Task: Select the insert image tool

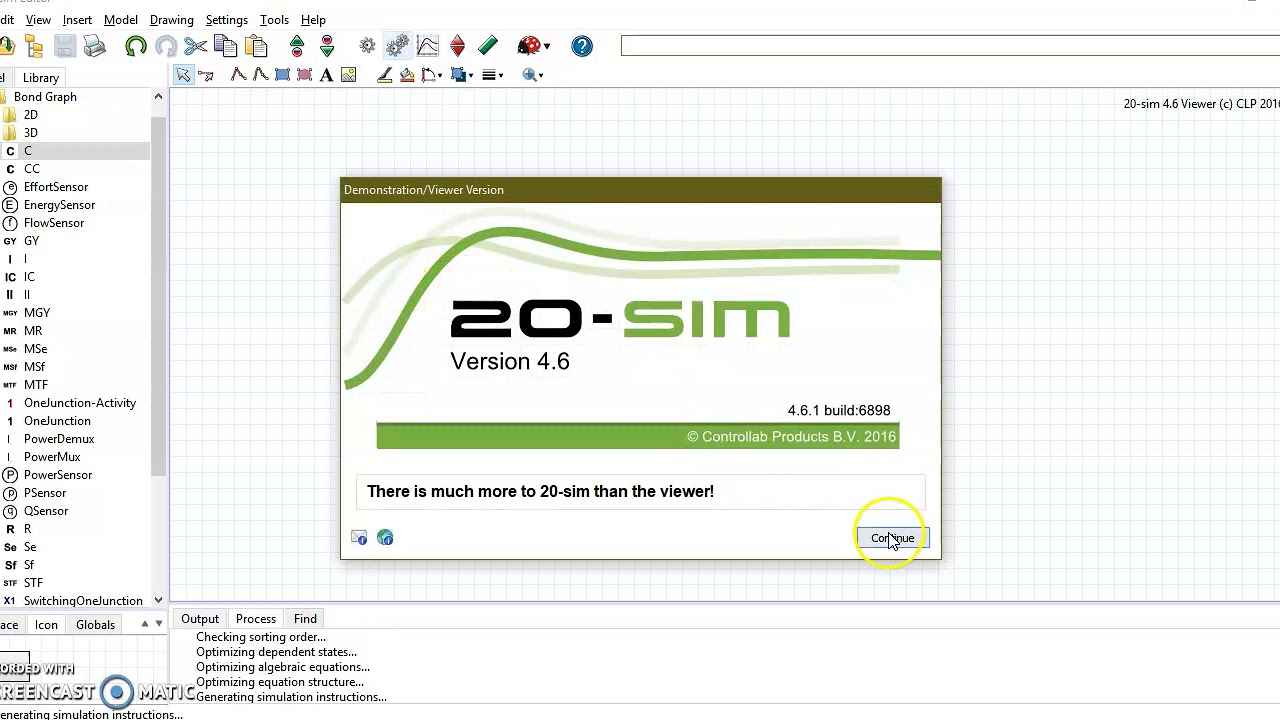Action: 348,75
